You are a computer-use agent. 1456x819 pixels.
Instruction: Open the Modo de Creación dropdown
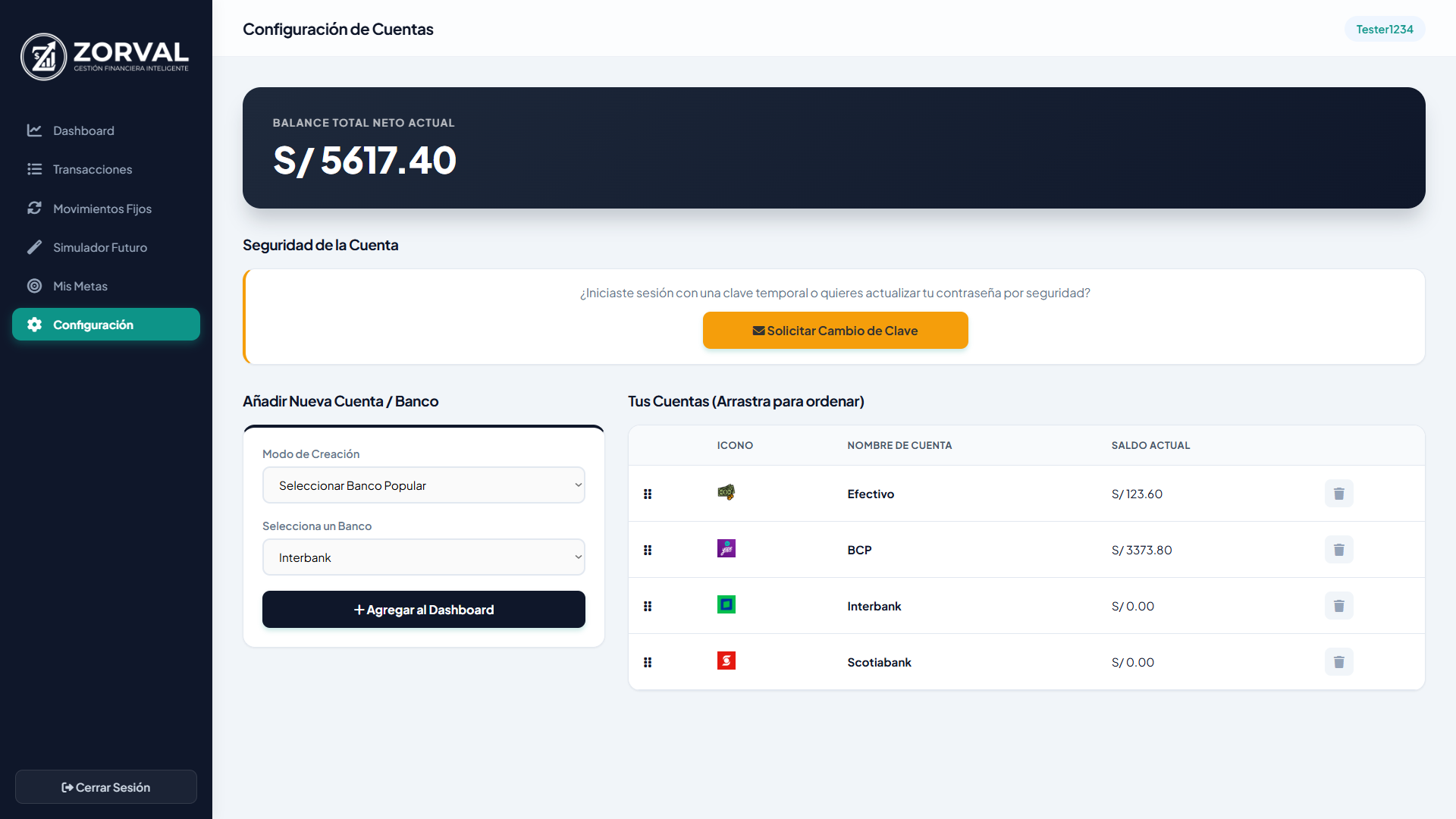[423, 485]
